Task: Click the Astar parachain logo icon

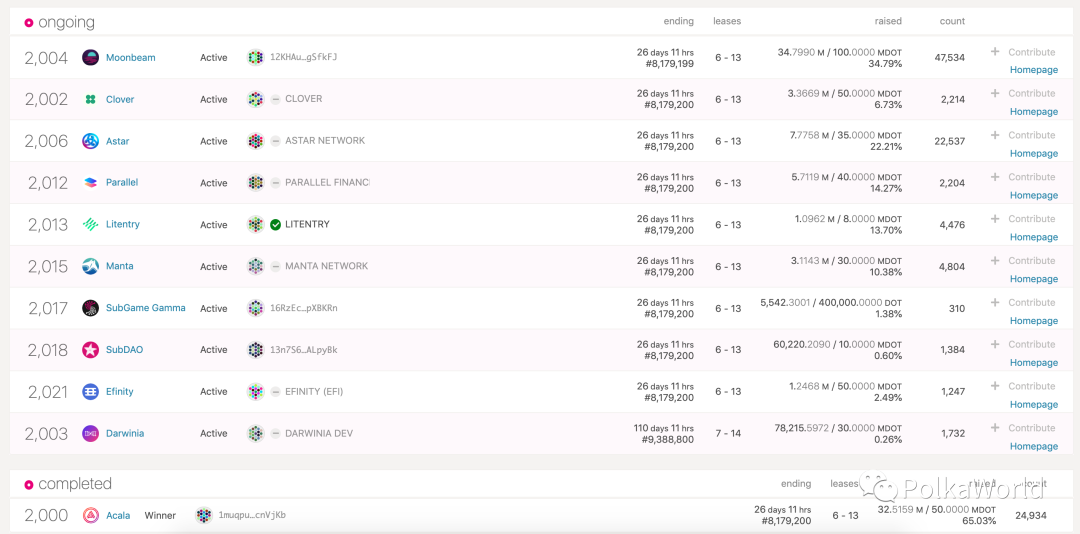Action: [90, 141]
